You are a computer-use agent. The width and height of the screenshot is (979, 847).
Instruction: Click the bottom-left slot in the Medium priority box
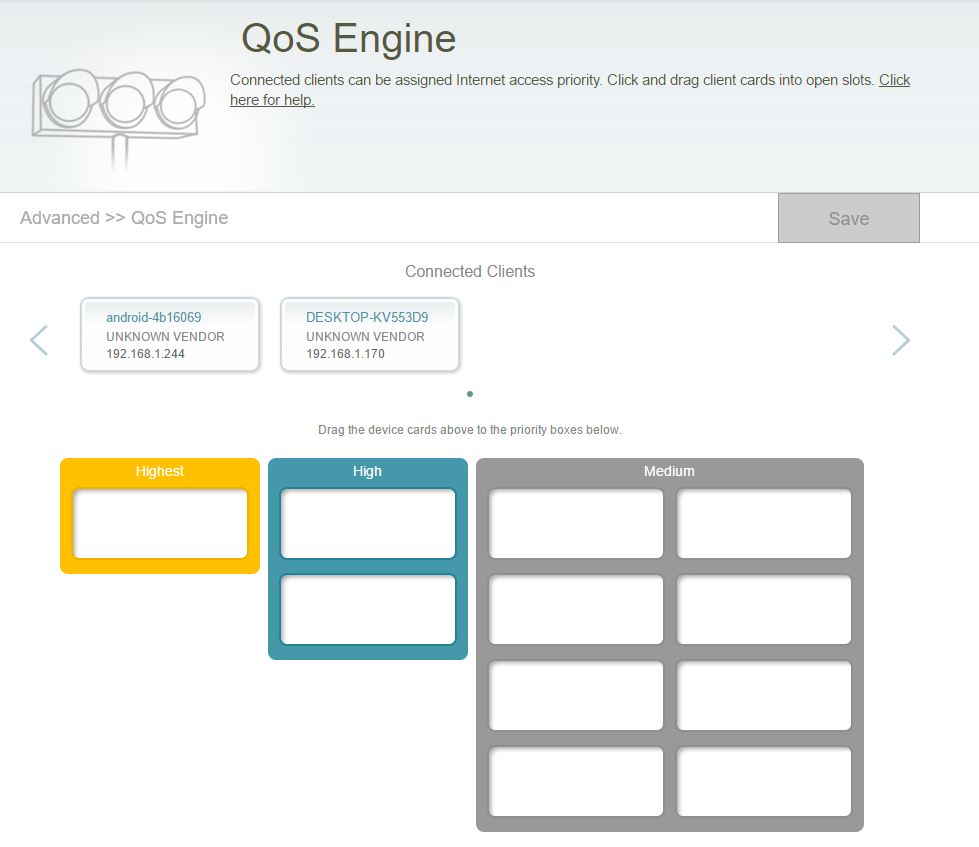pyautogui.click(x=576, y=781)
